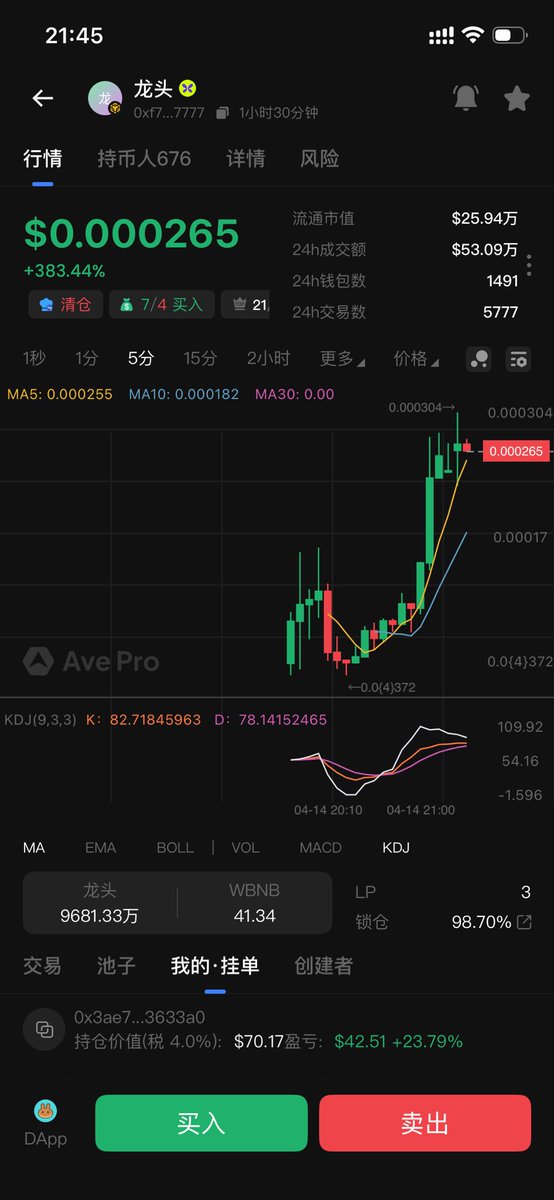The height and width of the screenshot is (1200, 554).
Task: Enable the EMA indicator
Action: tap(100, 847)
